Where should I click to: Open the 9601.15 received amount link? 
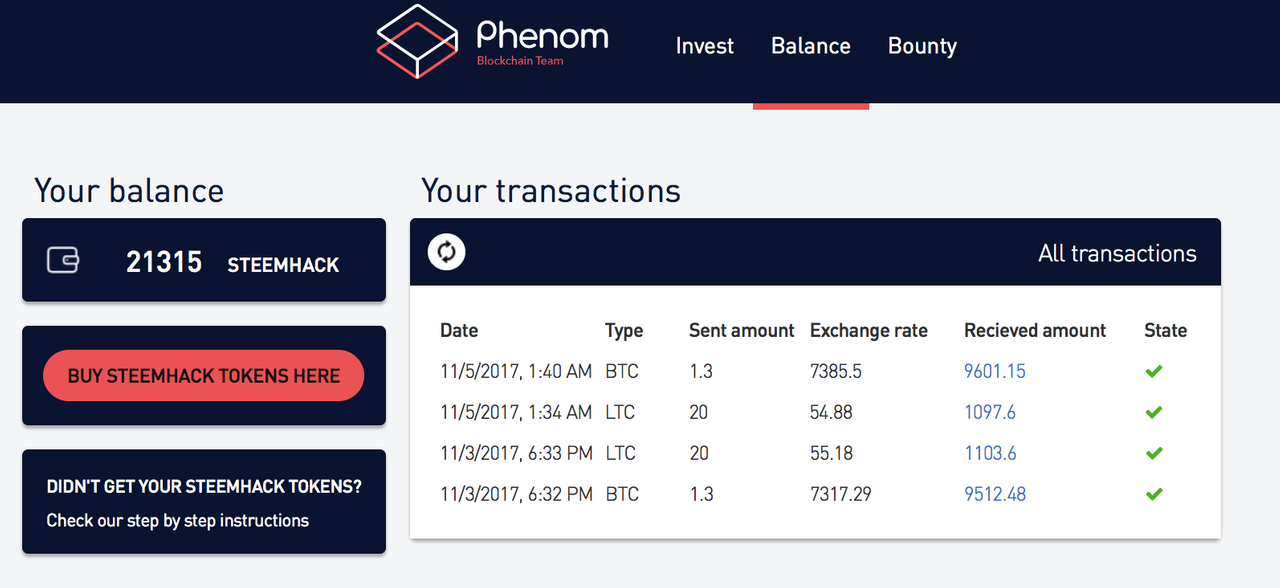pos(995,371)
